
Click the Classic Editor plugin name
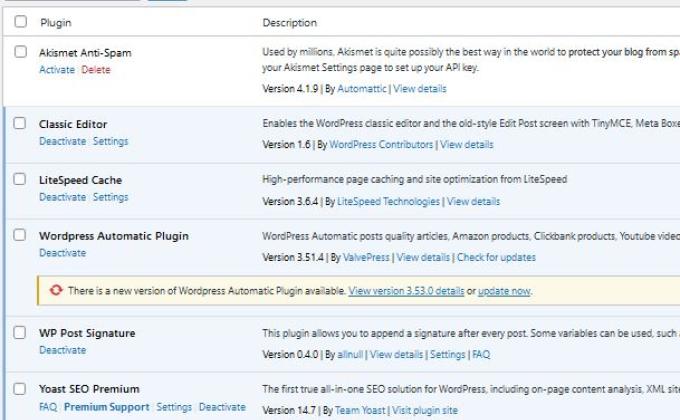(x=73, y=125)
